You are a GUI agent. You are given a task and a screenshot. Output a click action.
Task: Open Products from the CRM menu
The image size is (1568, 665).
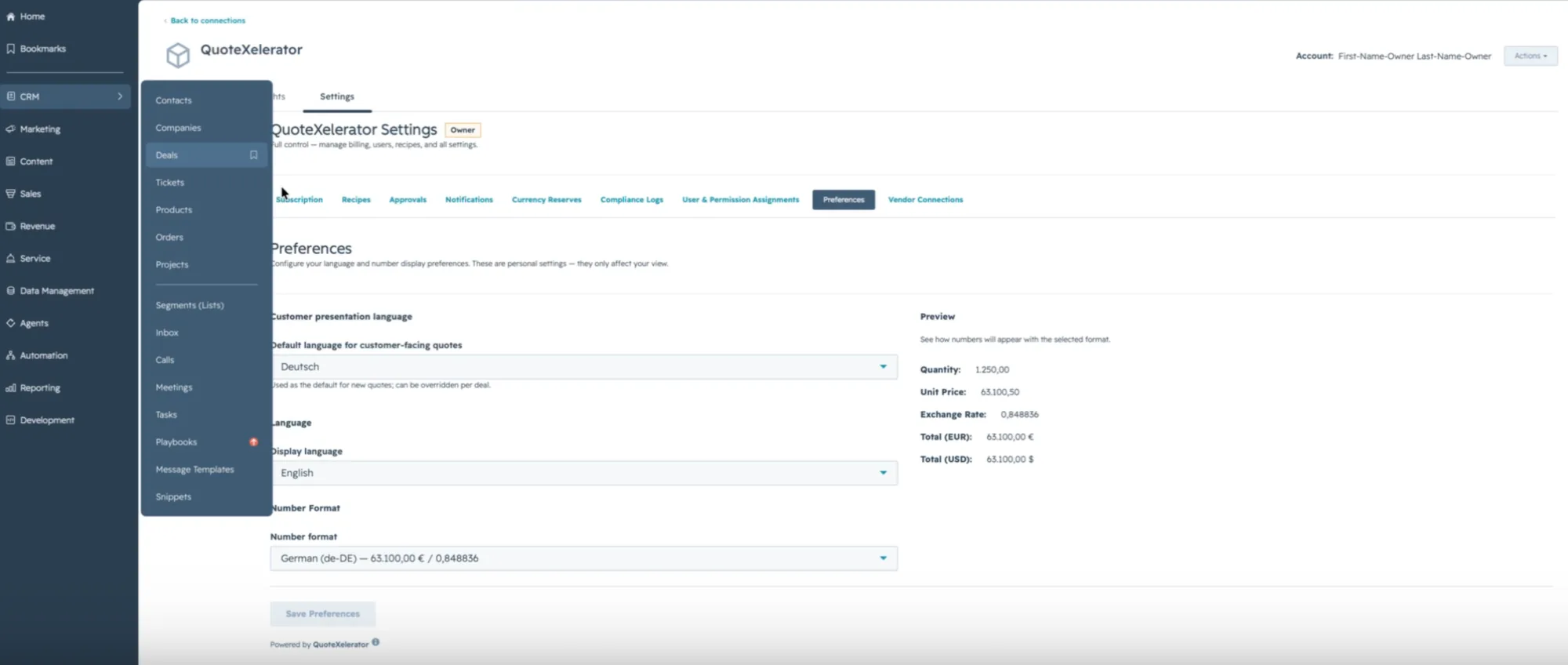pyautogui.click(x=173, y=210)
